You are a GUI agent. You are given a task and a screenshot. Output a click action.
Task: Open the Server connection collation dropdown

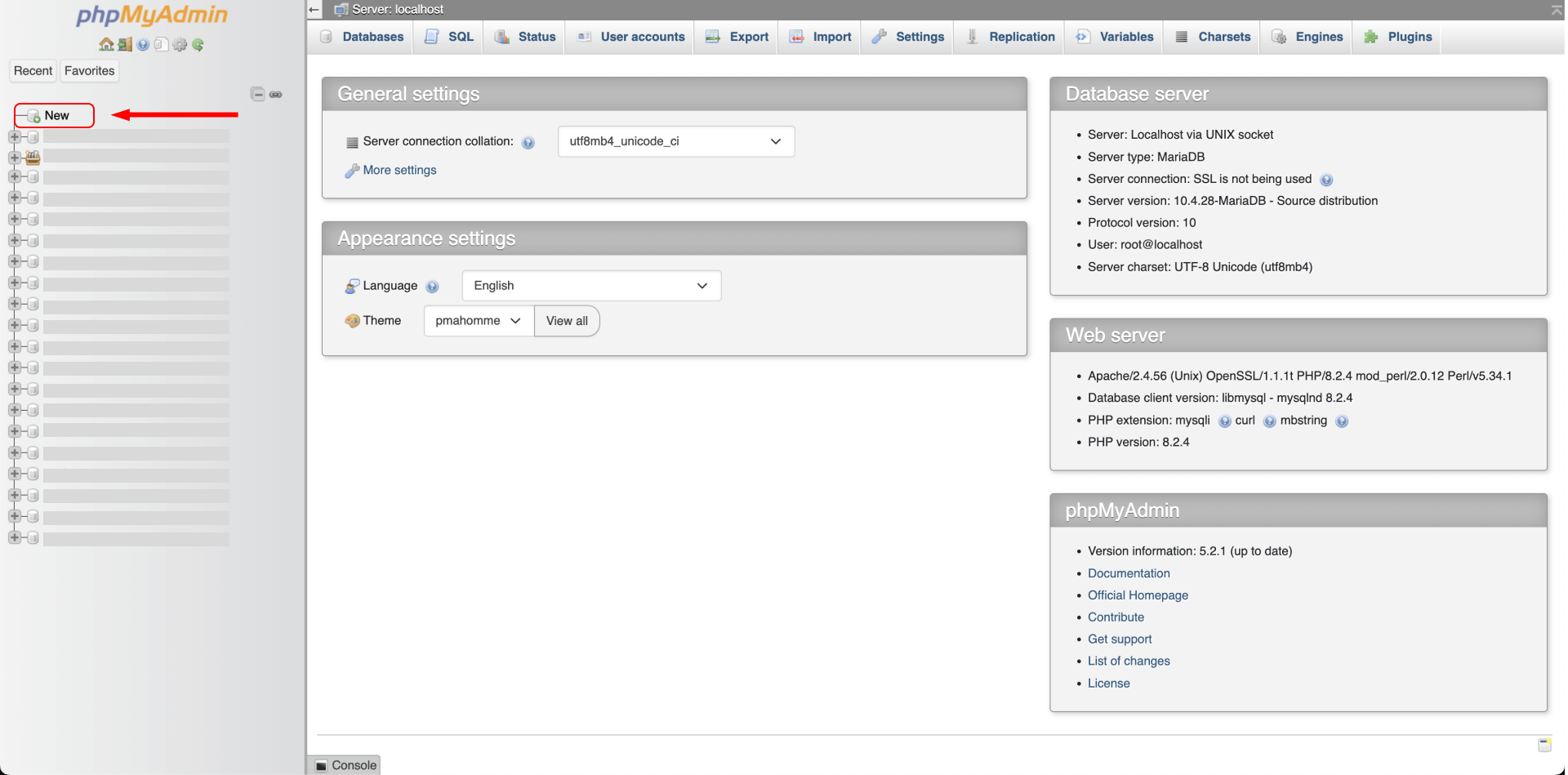point(675,141)
